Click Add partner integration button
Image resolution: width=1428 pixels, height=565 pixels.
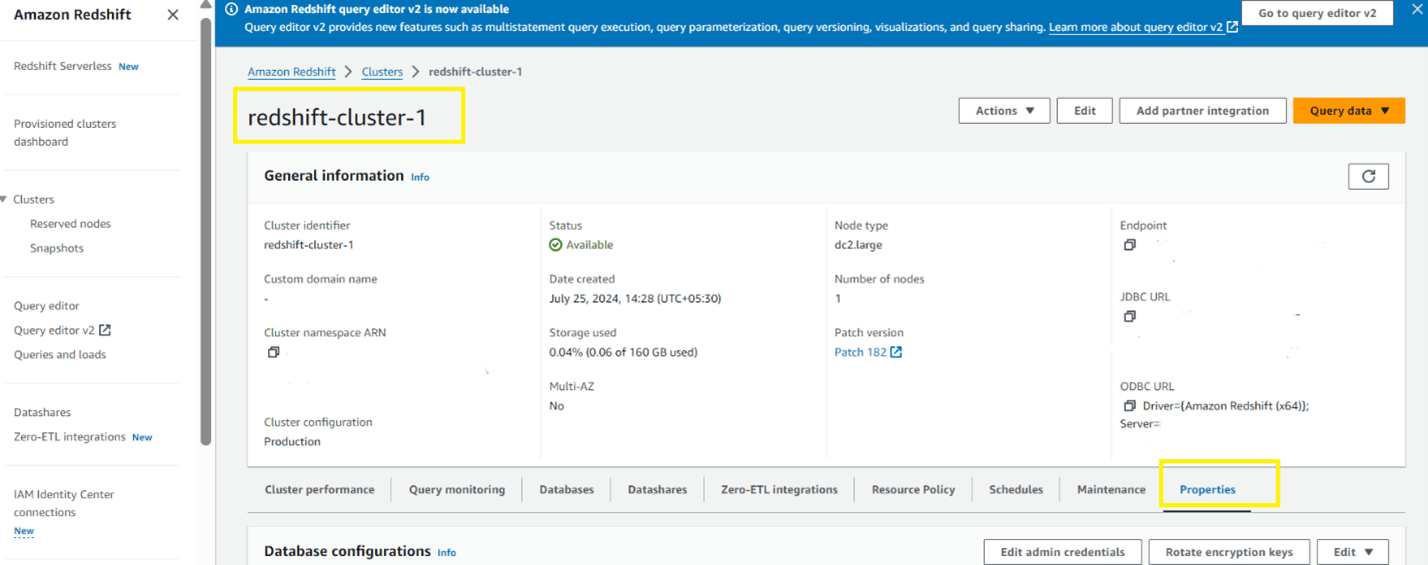(x=1202, y=111)
